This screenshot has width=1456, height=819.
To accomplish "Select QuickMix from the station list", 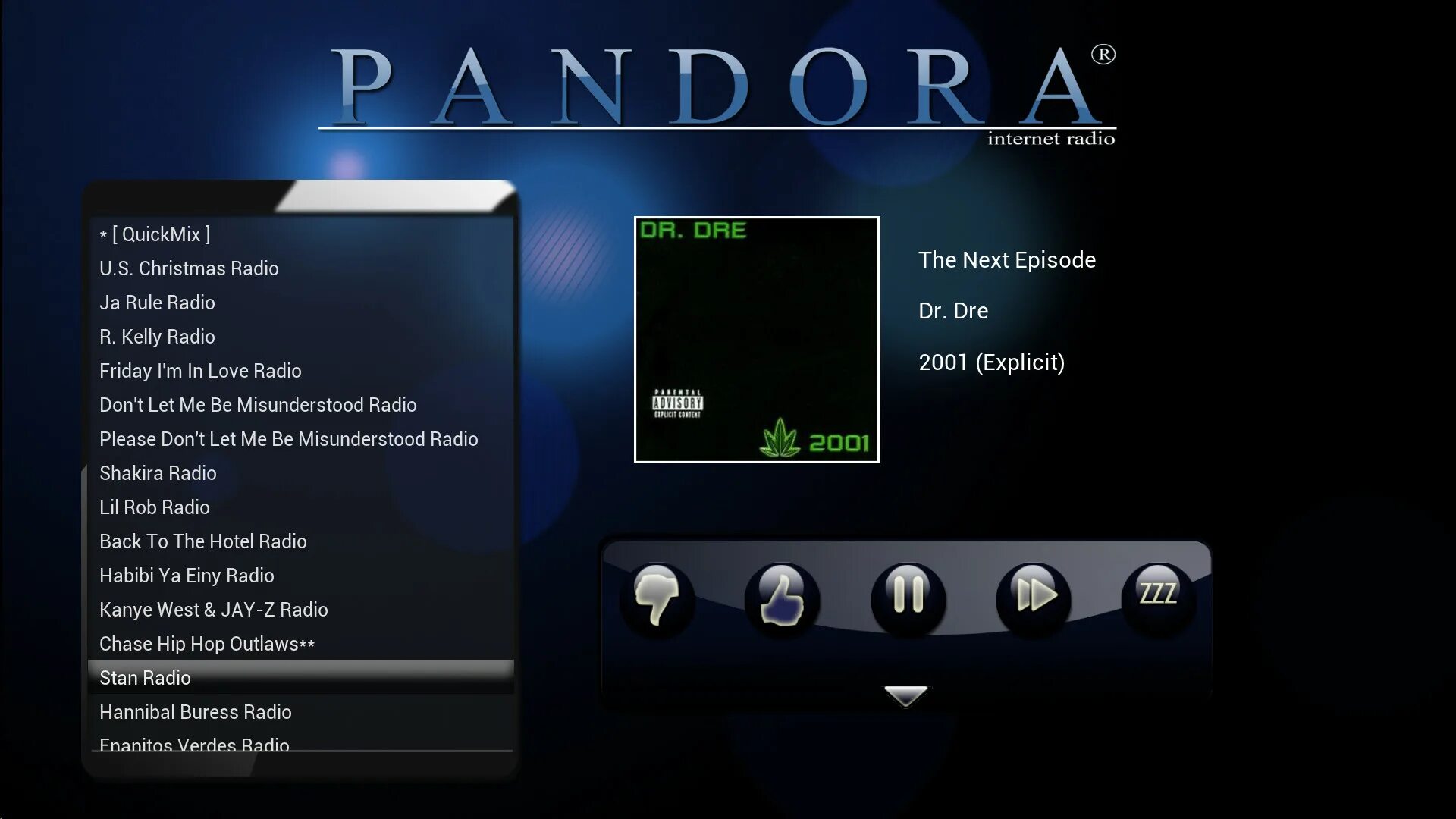I will click(x=154, y=233).
